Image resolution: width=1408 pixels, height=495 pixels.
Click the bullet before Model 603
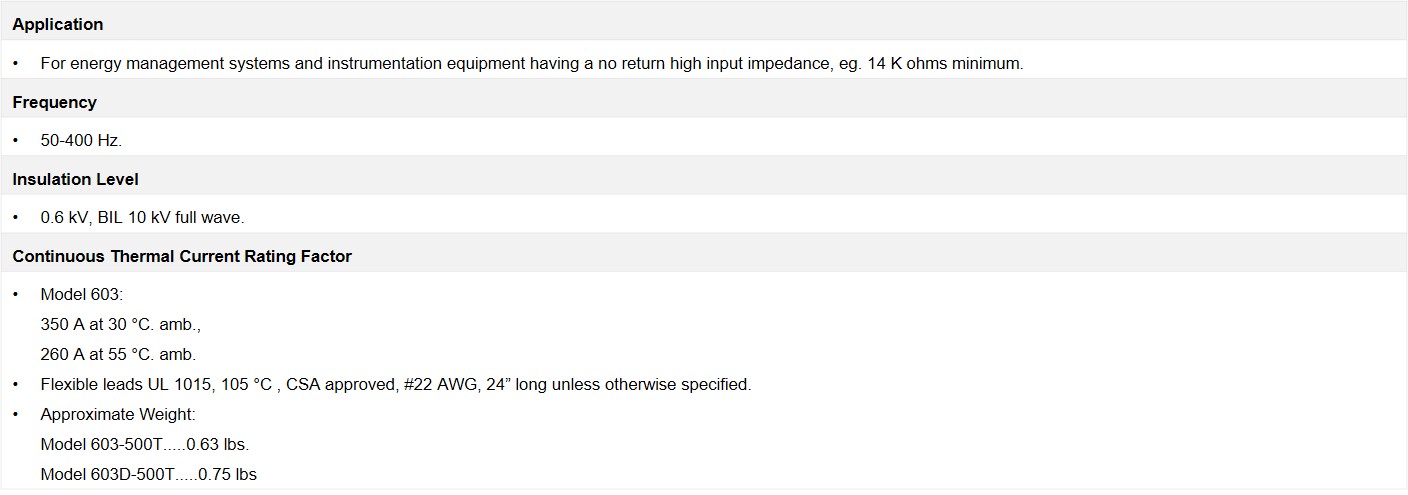(16, 296)
